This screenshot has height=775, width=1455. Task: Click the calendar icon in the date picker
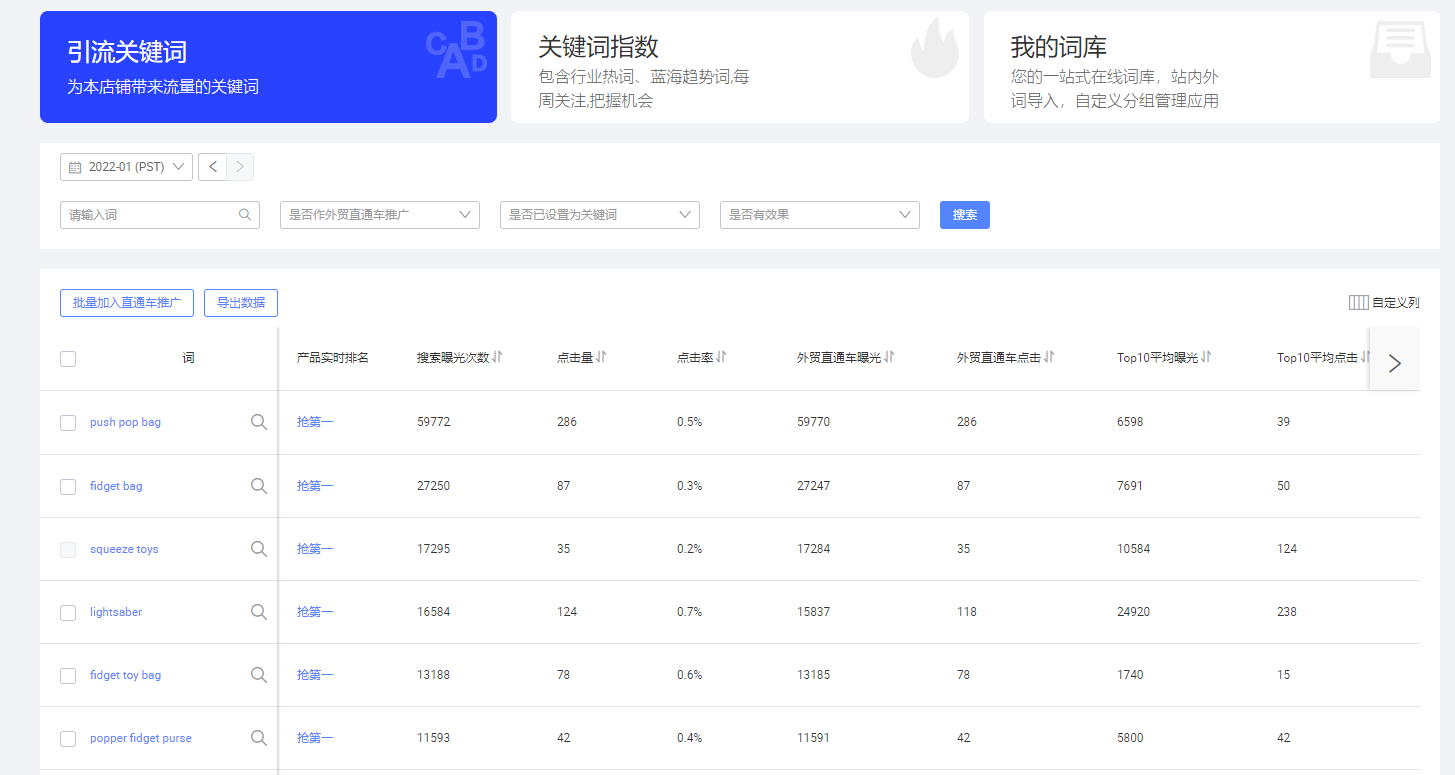[75, 167]
